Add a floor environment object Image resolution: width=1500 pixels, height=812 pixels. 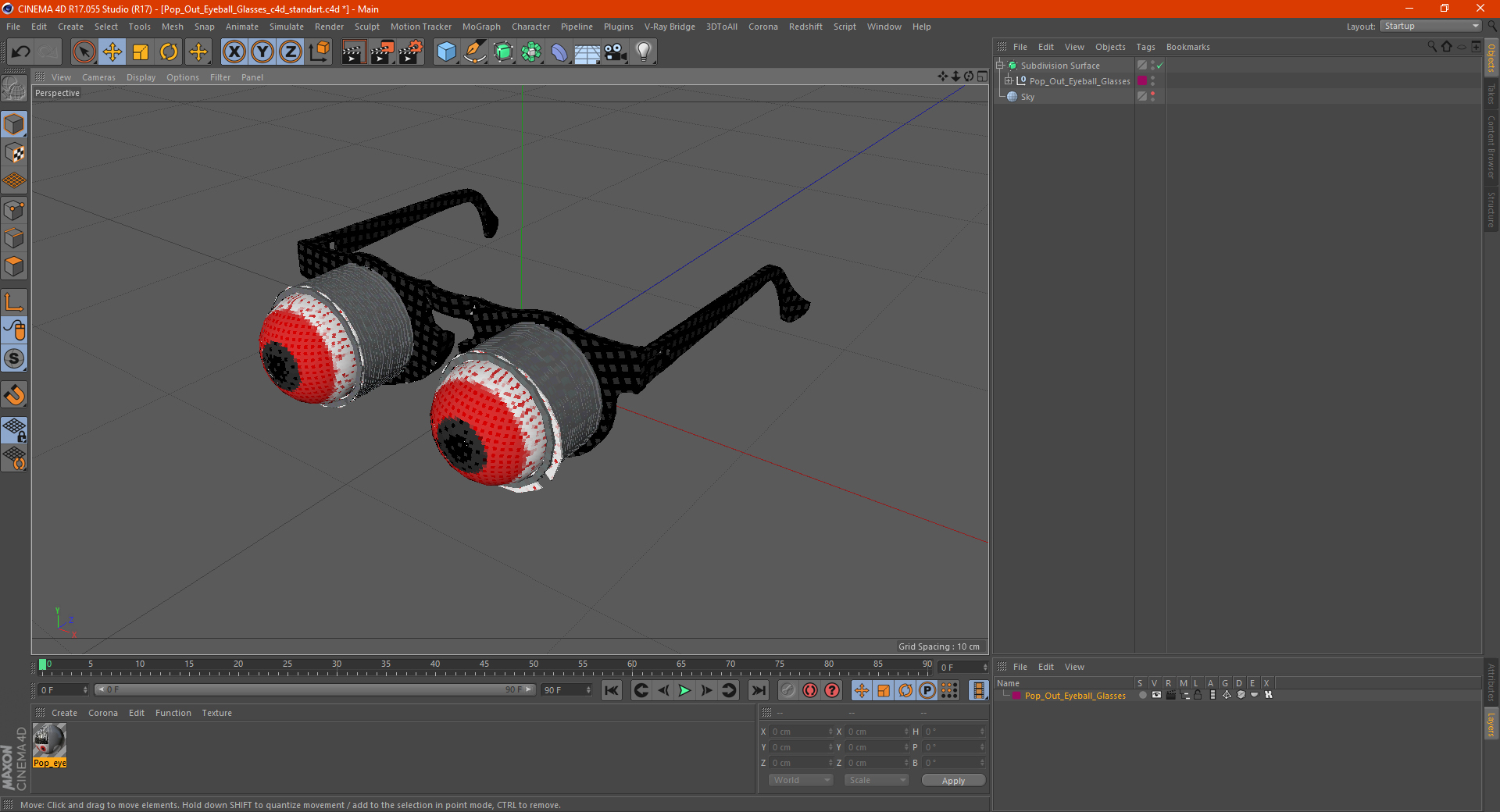coord(587,52)
